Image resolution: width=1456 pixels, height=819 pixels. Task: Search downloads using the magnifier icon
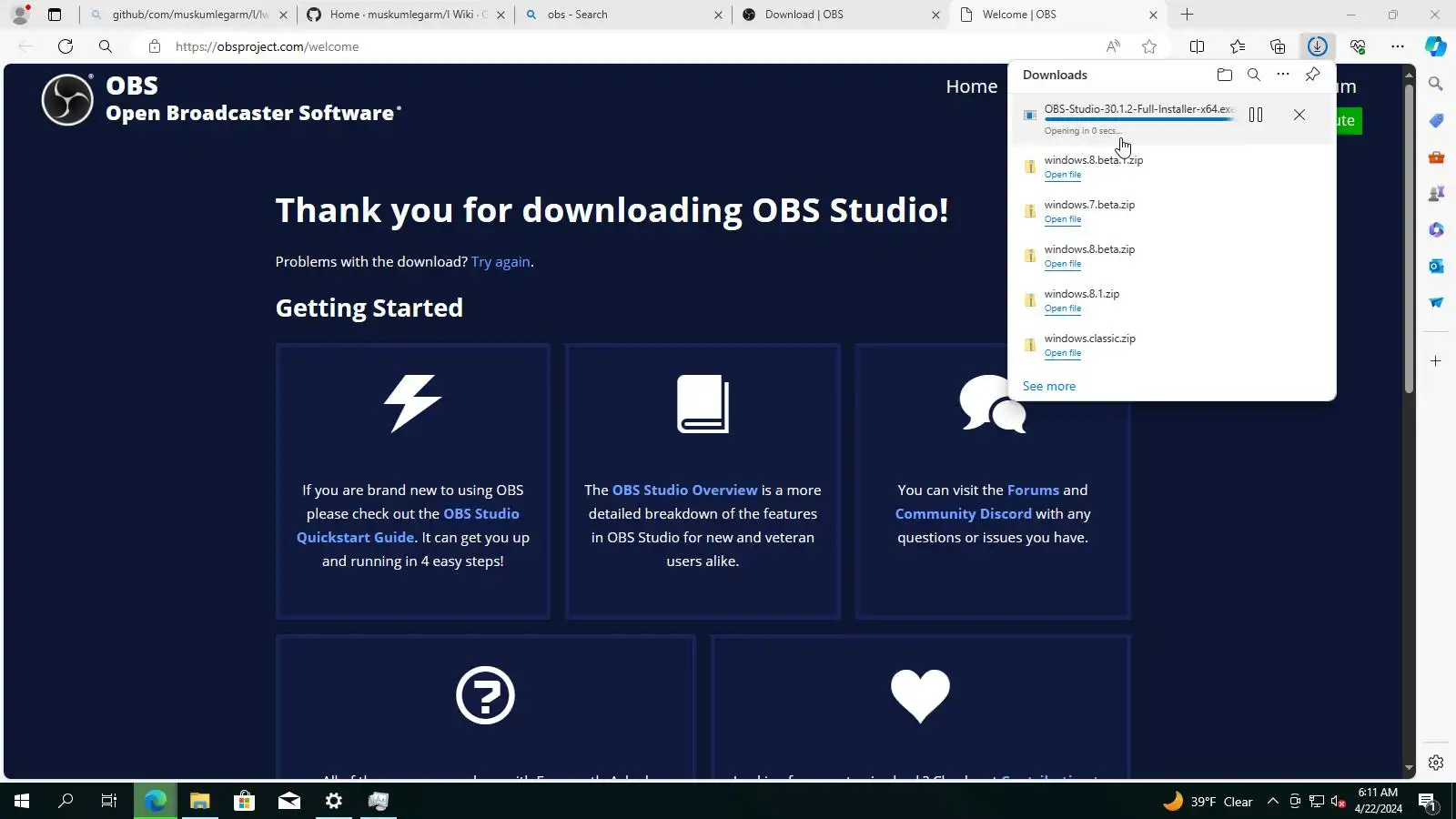point(1254,75)
